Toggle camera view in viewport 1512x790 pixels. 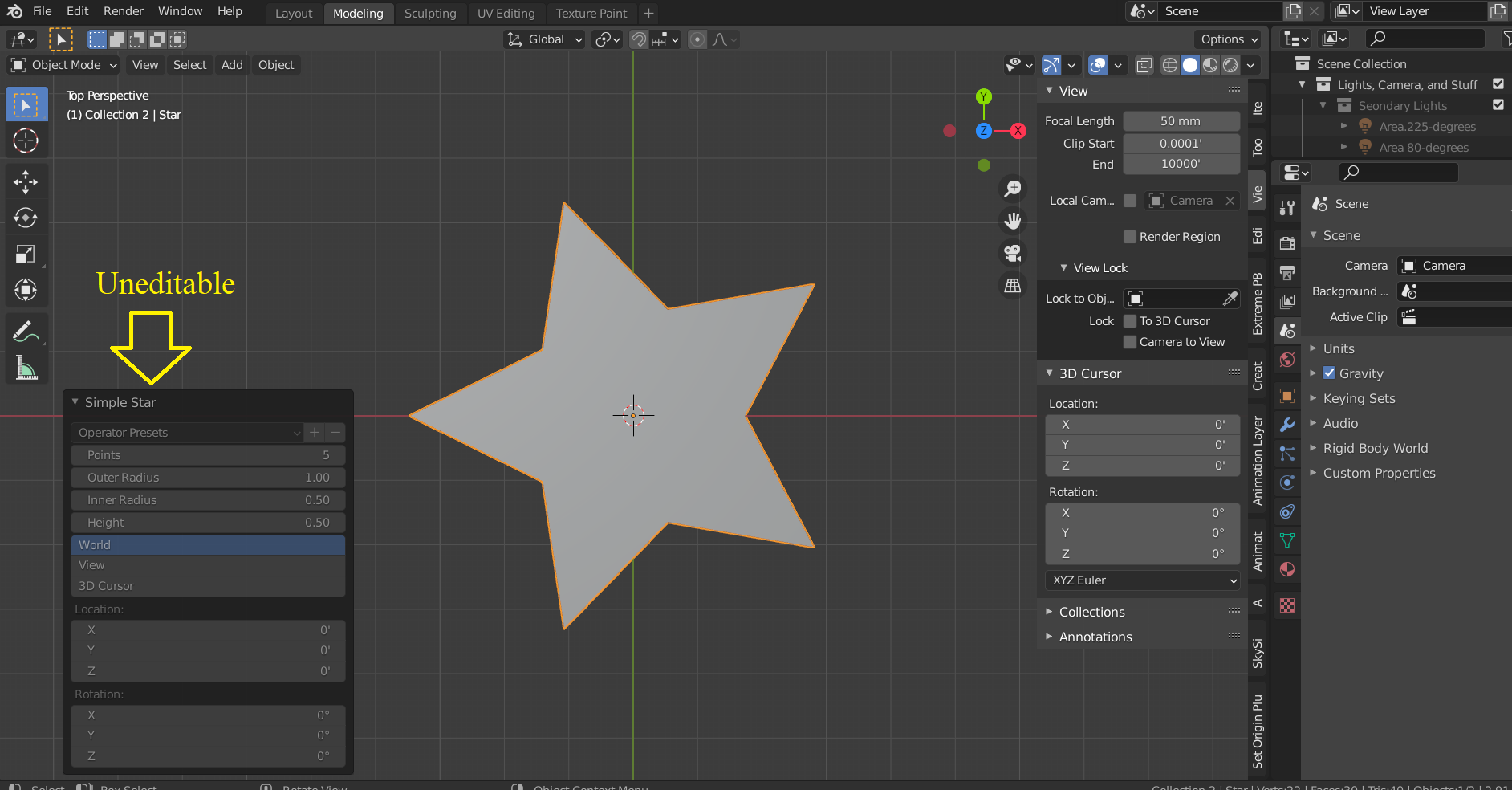1013,253
